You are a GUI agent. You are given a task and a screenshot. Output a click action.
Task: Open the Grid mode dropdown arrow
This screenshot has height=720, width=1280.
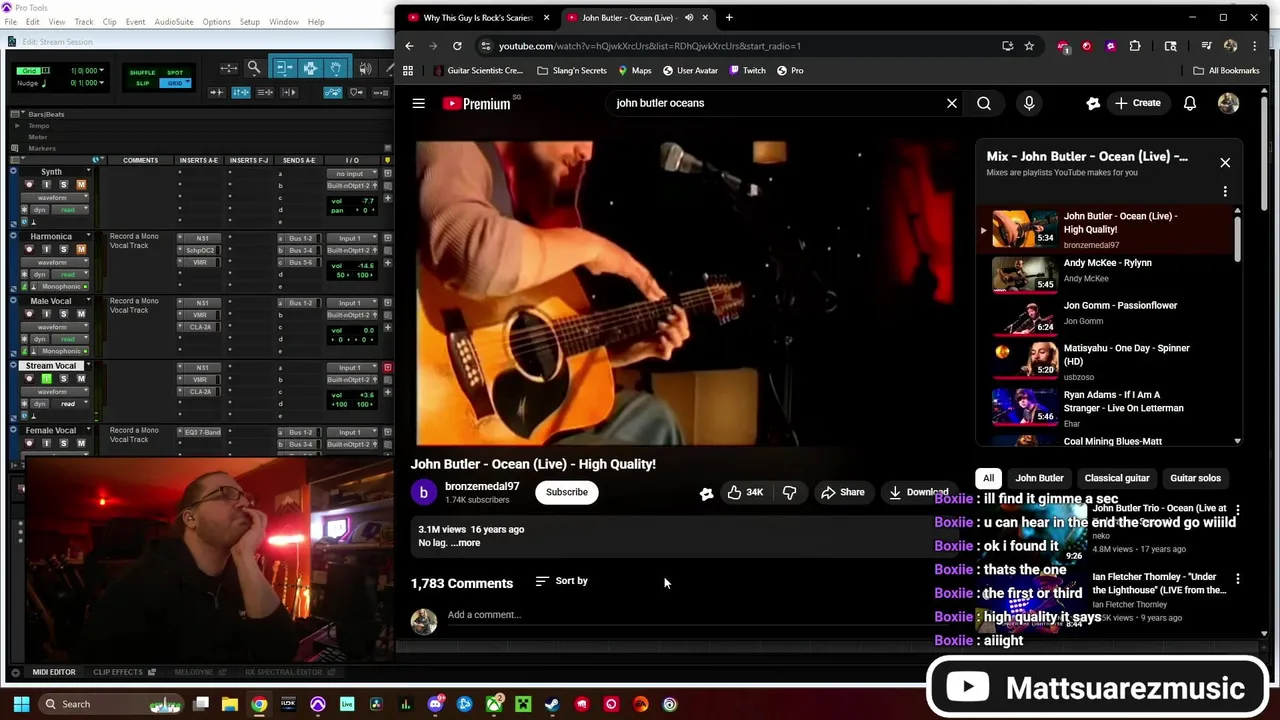[x=188, y=81]
